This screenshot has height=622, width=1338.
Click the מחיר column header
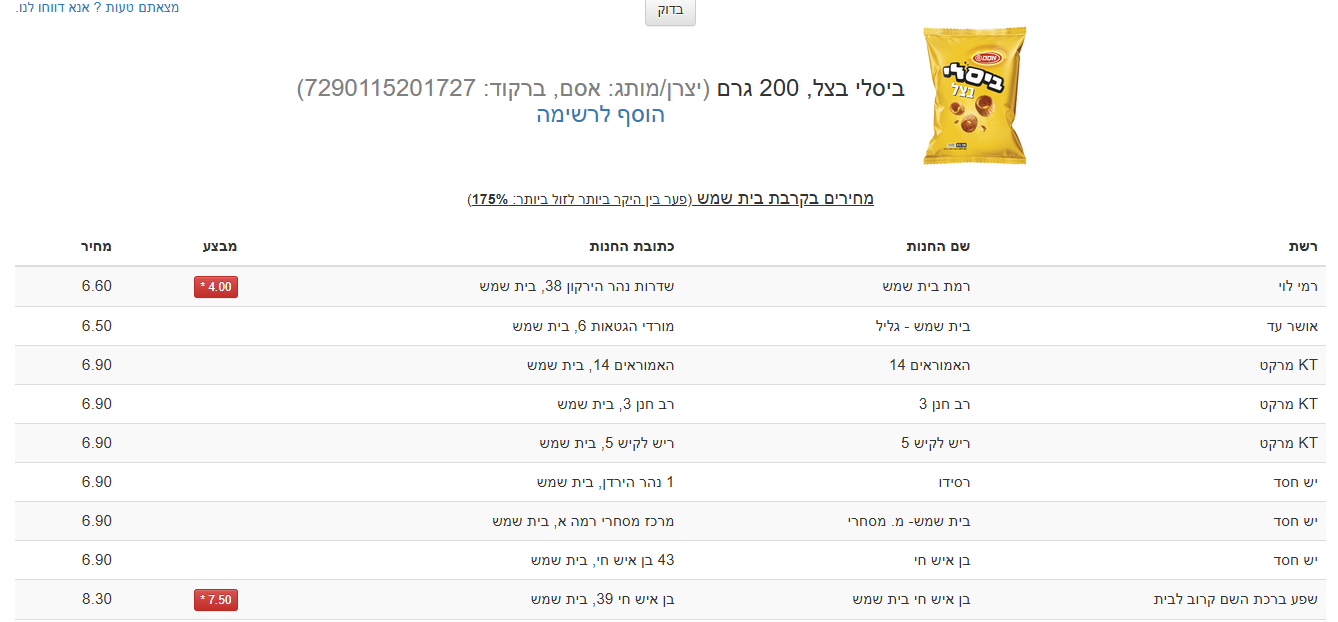click(96, 246)
